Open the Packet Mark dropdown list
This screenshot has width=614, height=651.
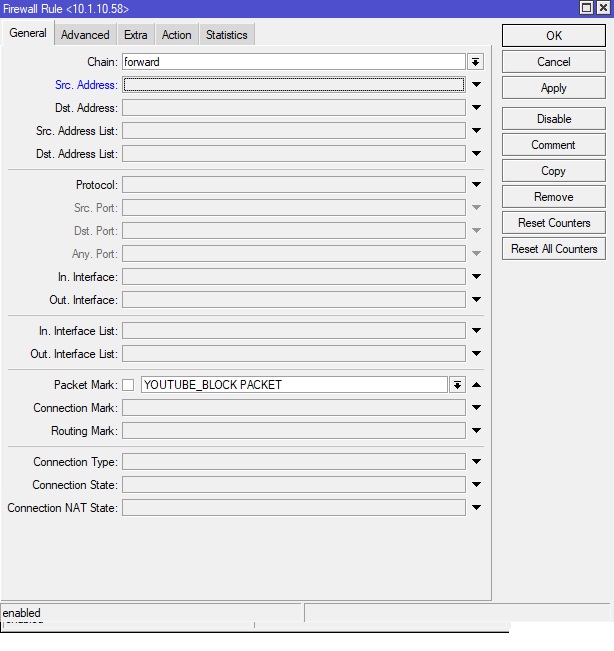point(457,385)
